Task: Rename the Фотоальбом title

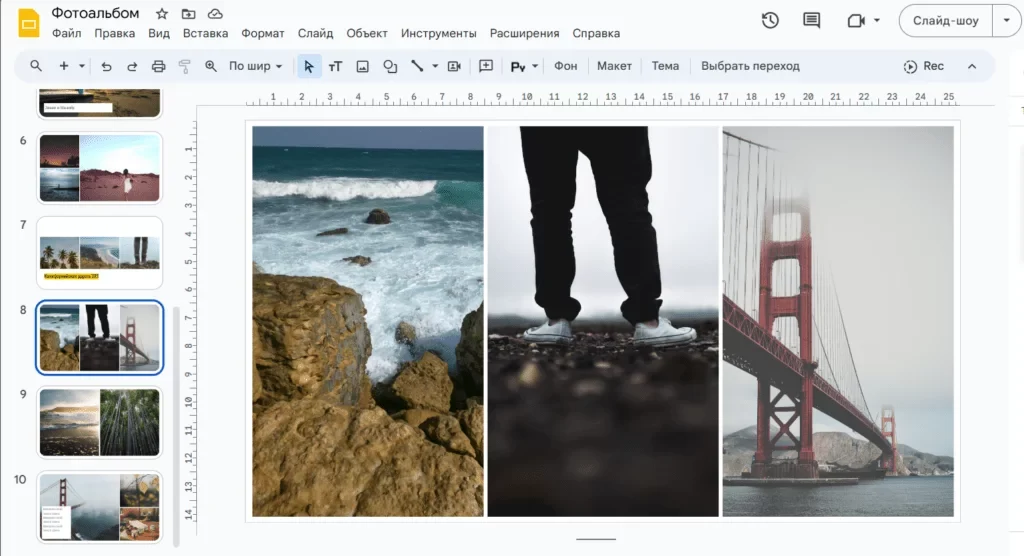Action: click(x=95, y=13)
